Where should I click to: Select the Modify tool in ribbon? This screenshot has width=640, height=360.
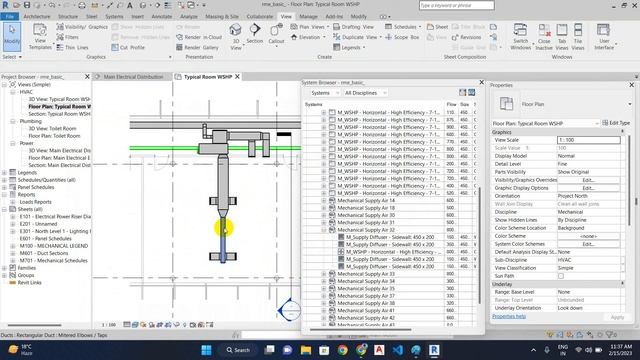(12, 37)
